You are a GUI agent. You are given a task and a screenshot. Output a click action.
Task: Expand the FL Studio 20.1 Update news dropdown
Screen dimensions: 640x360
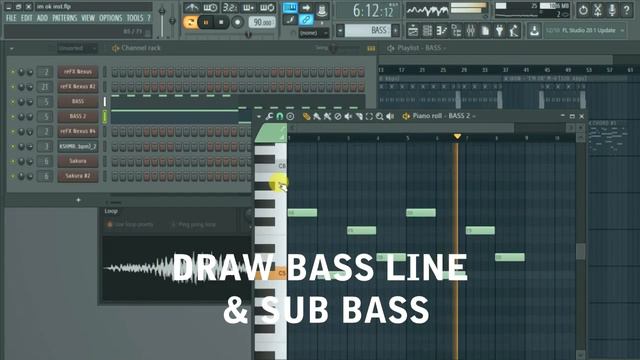(622, 31)
